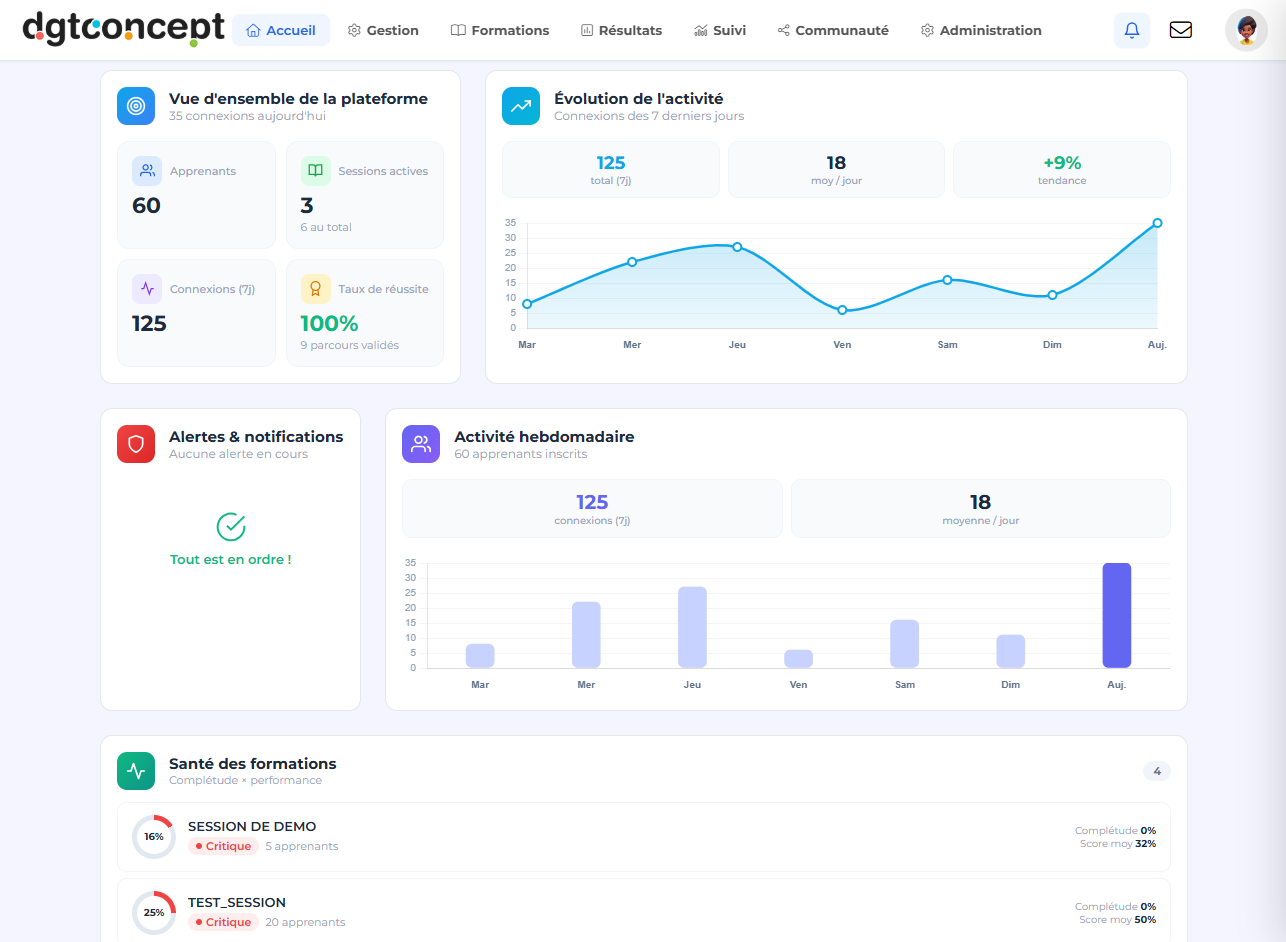This screenshot has height=942, width=1286.
Task: Click the Jeu data point on line chart
Action: tap(737, 247)
